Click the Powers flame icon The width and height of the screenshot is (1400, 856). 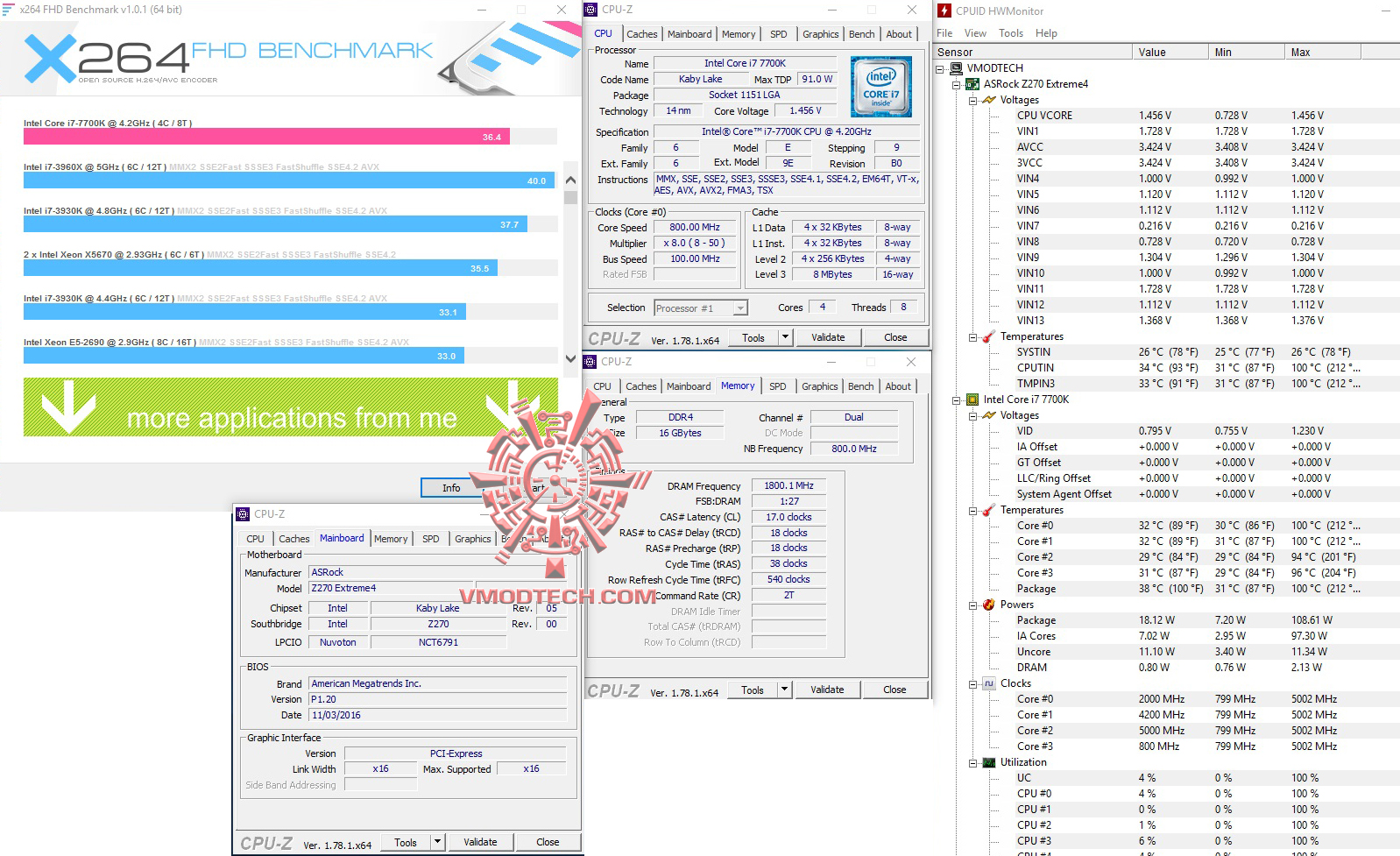(989, 605)
